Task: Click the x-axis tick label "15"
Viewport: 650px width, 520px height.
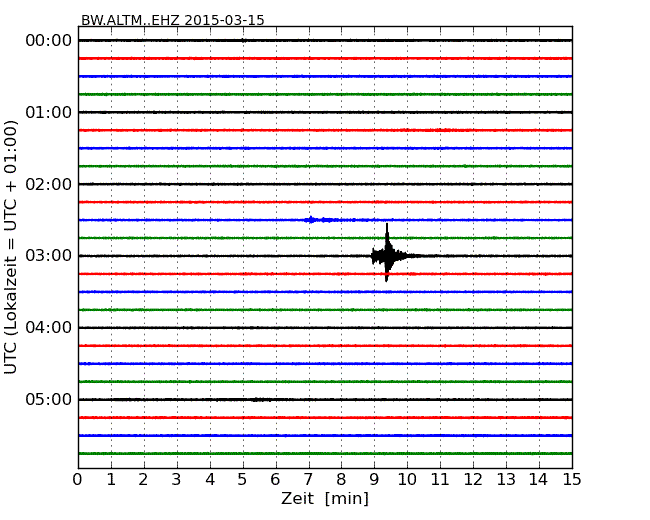Action: point(572,480)
